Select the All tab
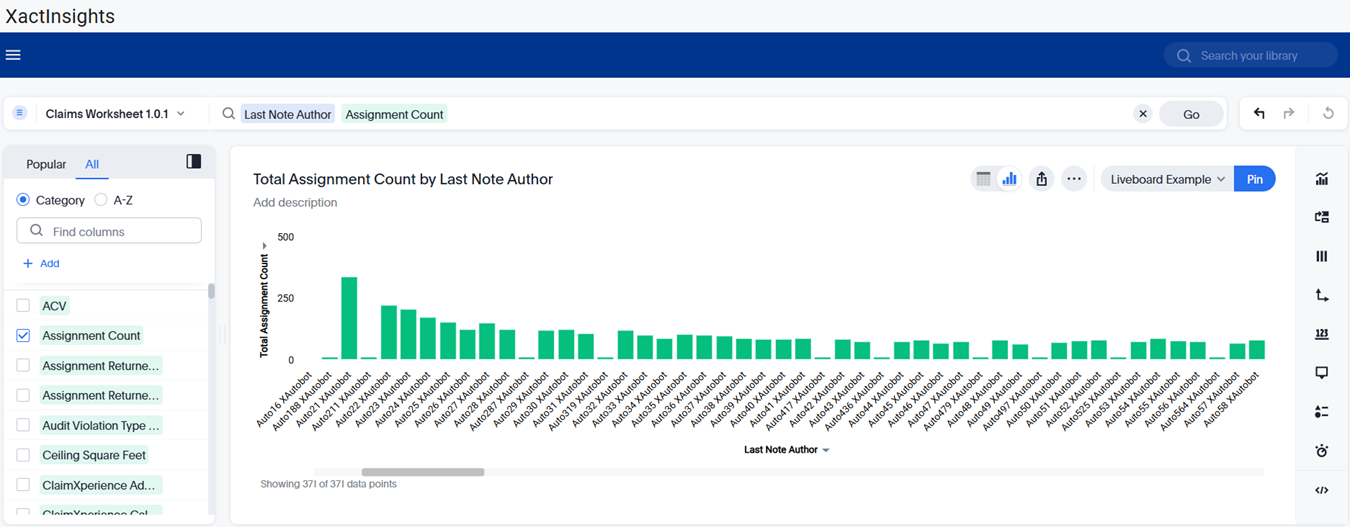This screenshot has height=527, width=1350. (92, 164)
